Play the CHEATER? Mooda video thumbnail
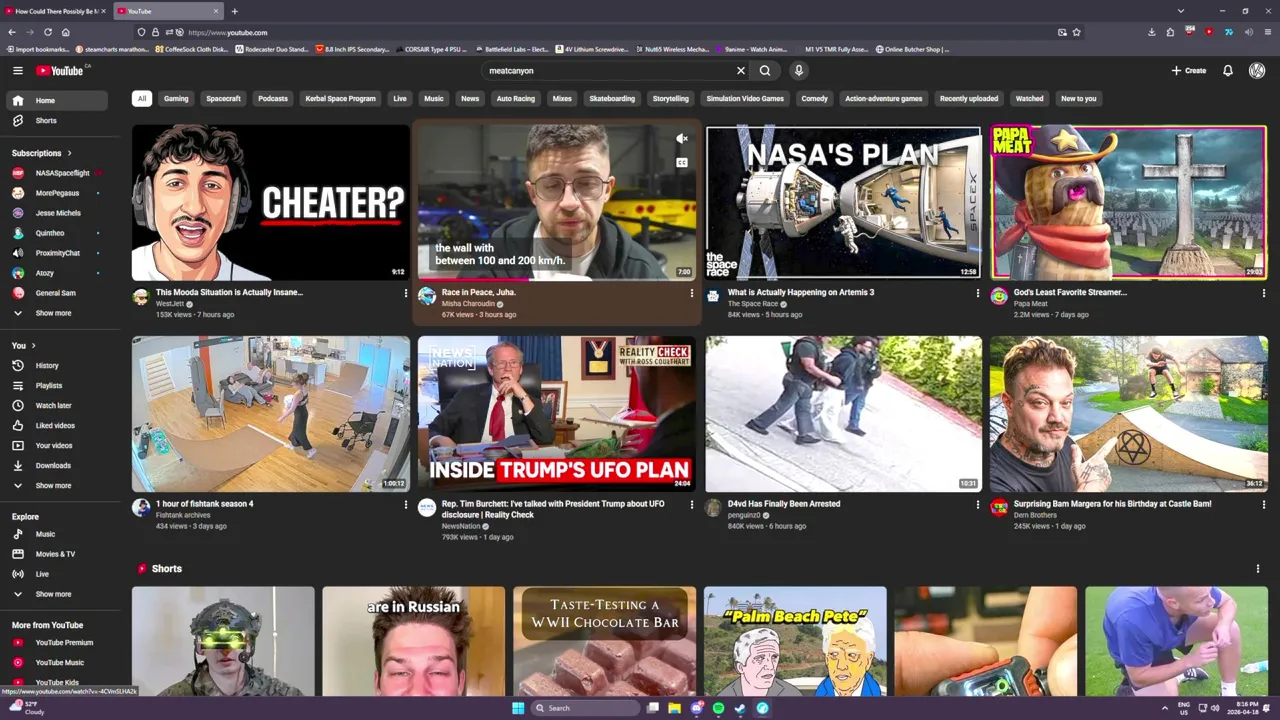This screenshot has height=720, width=1280. [x=271, y=202]
